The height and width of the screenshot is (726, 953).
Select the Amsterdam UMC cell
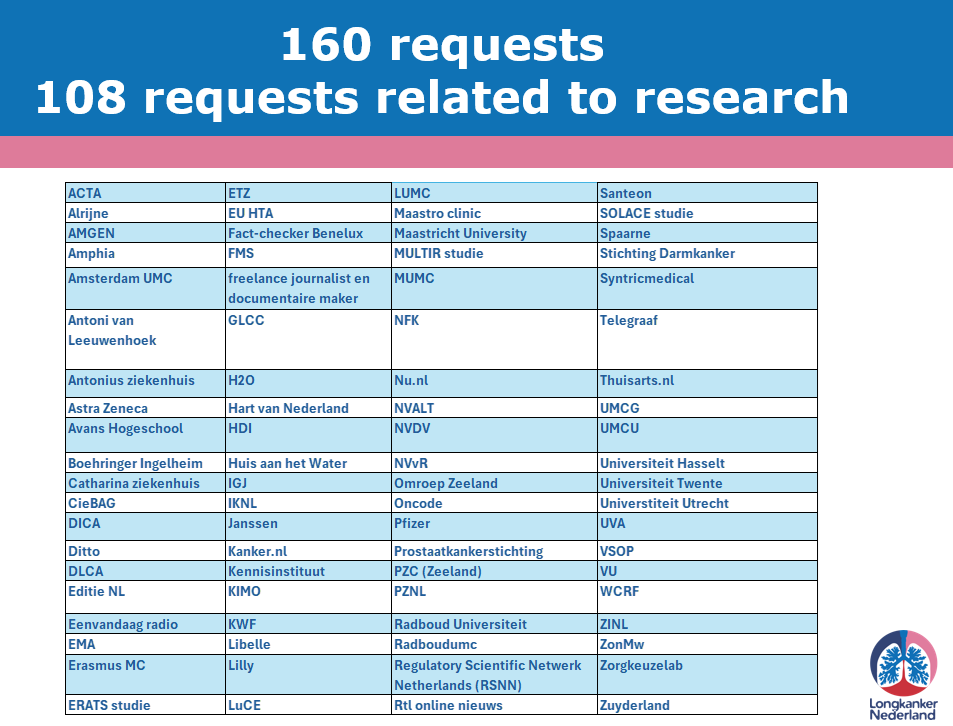coord(145,289)
